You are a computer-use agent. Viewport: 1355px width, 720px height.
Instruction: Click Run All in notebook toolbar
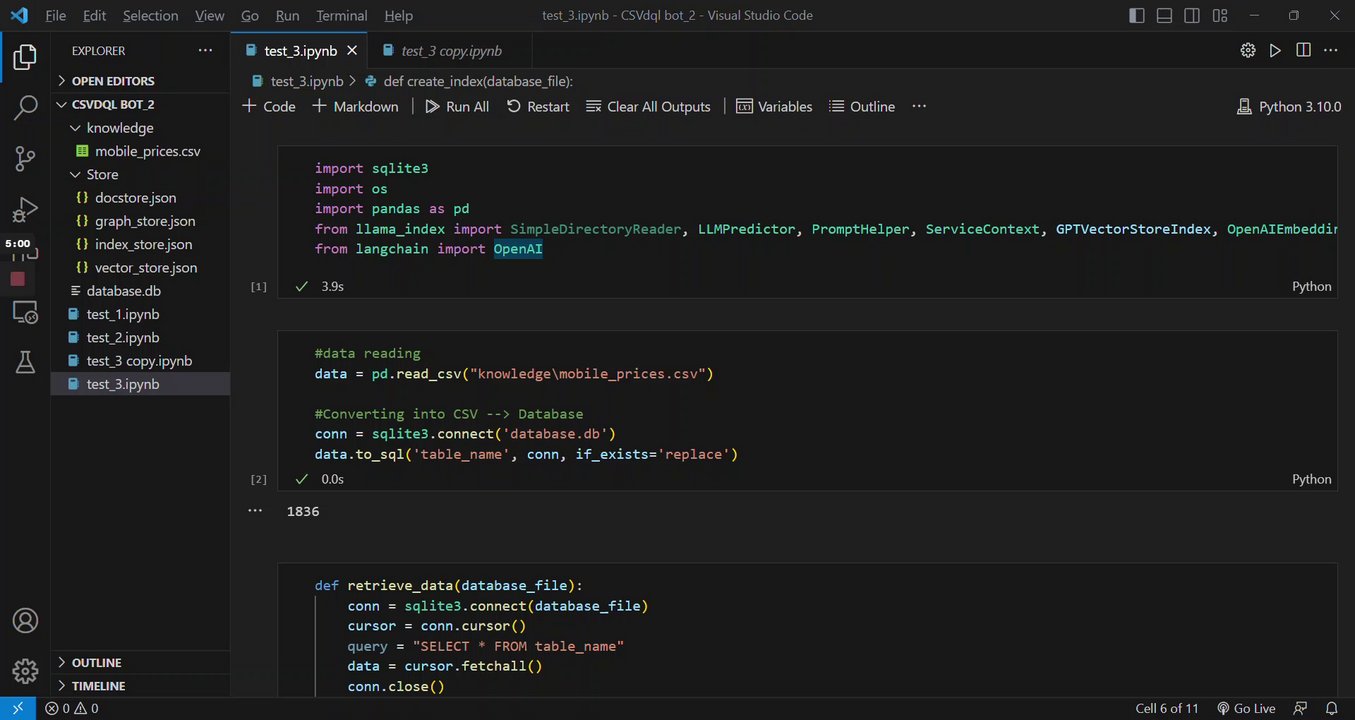[457, 106]
